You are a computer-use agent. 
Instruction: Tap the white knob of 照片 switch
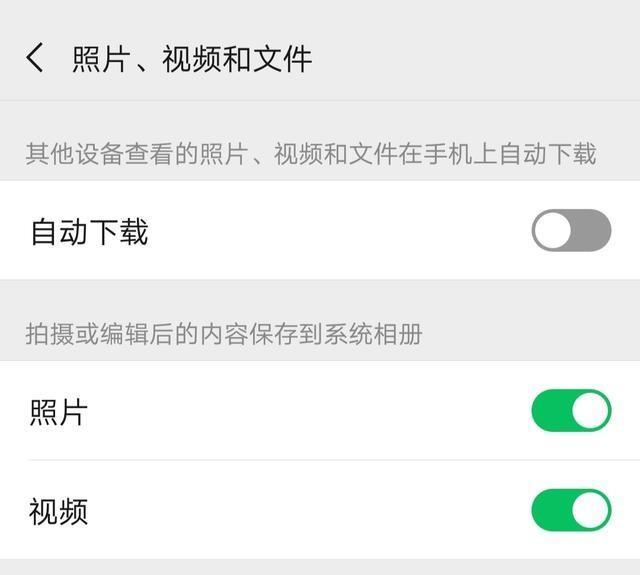tap(590, 411)
